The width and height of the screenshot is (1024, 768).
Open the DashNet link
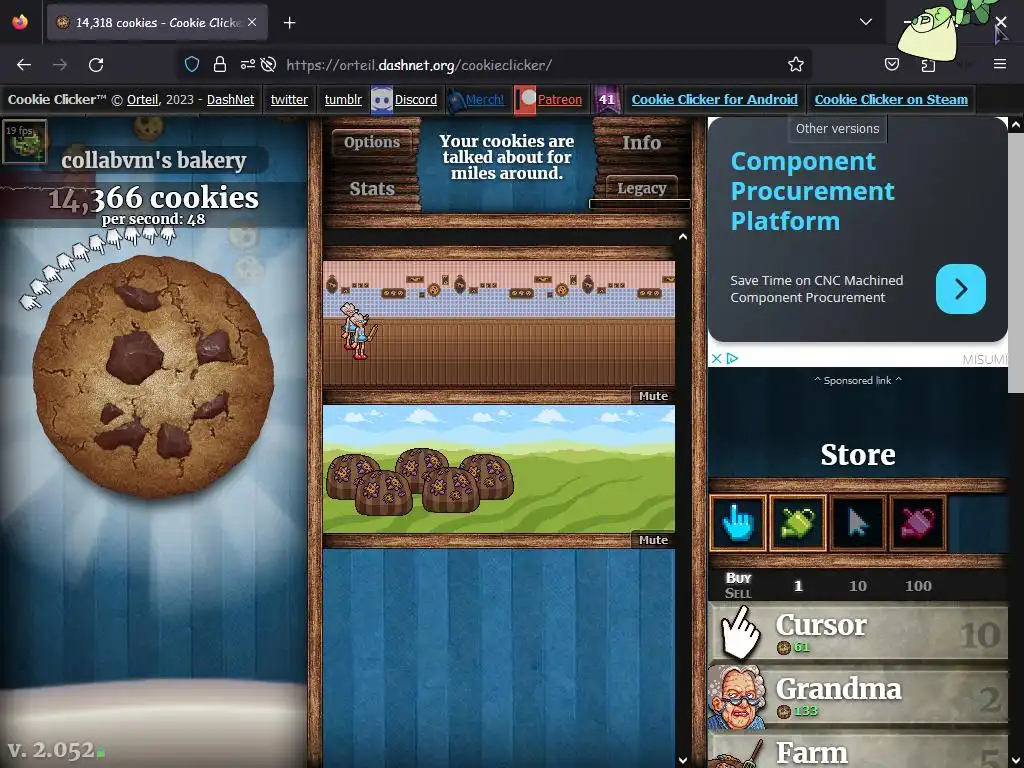click(231, 100)
